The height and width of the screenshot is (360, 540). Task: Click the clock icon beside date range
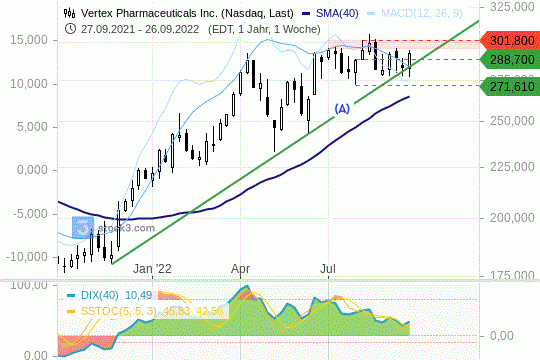pyautogui.click(x=70, y=29)
